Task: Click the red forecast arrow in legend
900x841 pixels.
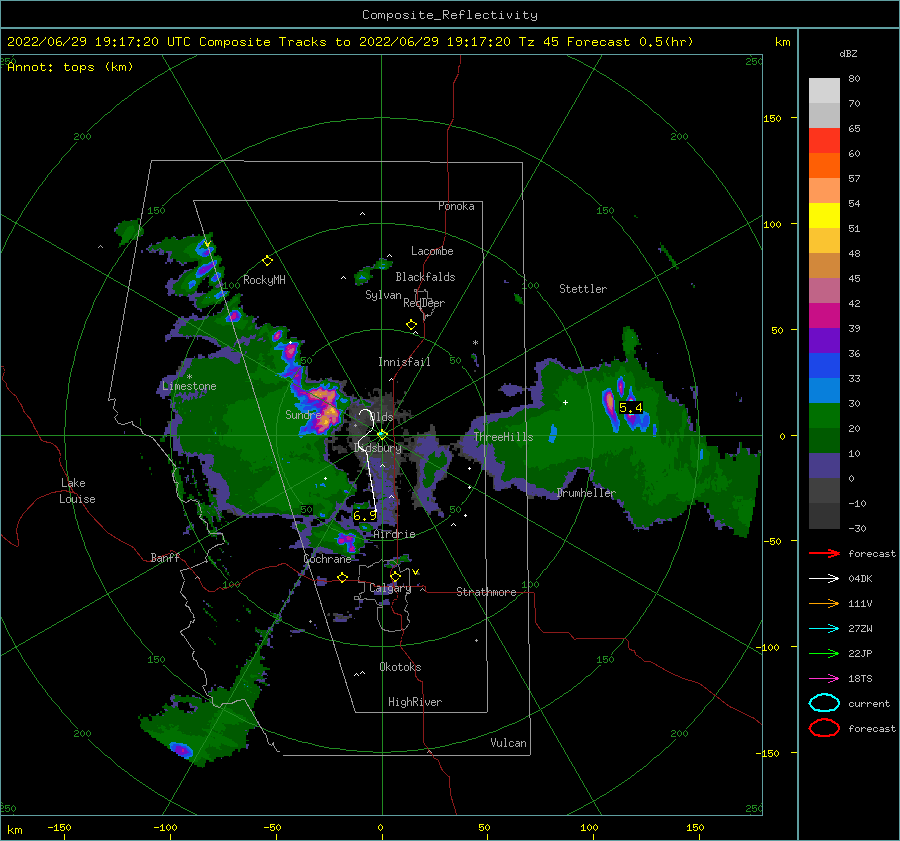Action: tap(824, 553)
